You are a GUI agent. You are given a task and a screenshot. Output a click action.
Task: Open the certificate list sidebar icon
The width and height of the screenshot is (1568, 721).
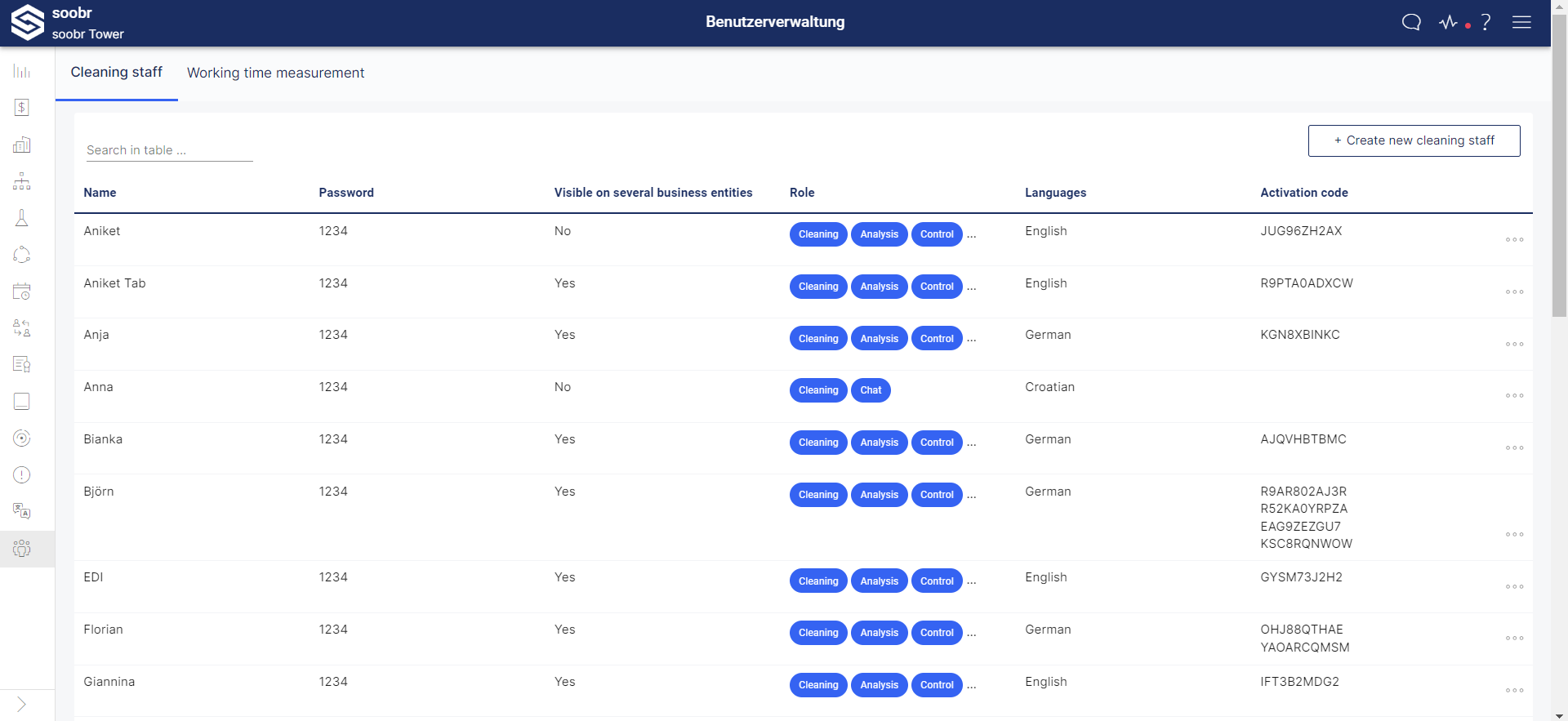click(22, 364)
